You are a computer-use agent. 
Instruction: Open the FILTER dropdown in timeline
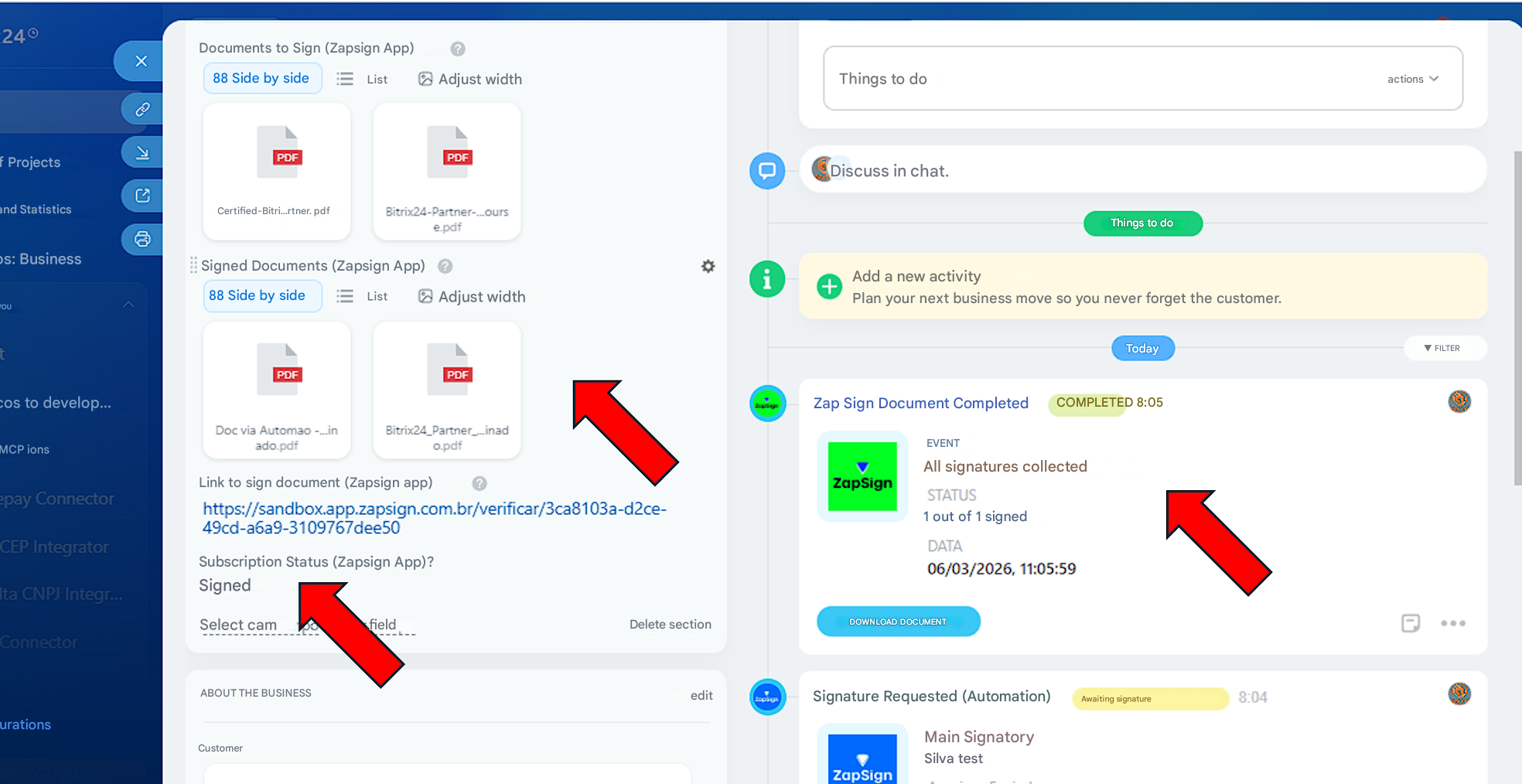click(x=1442, y=348)
